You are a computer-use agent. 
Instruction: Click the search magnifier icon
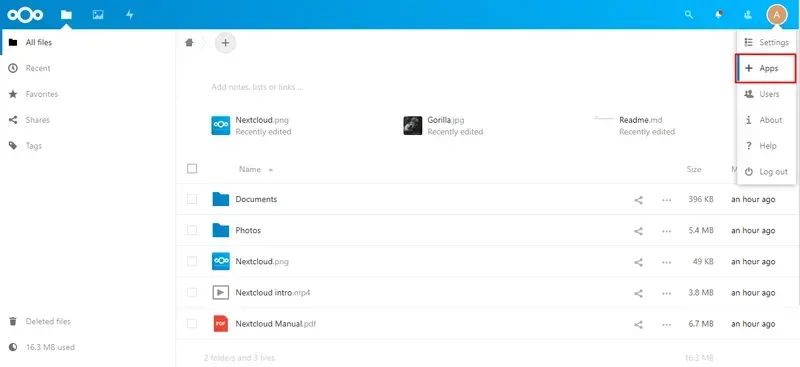click(689, 15)
